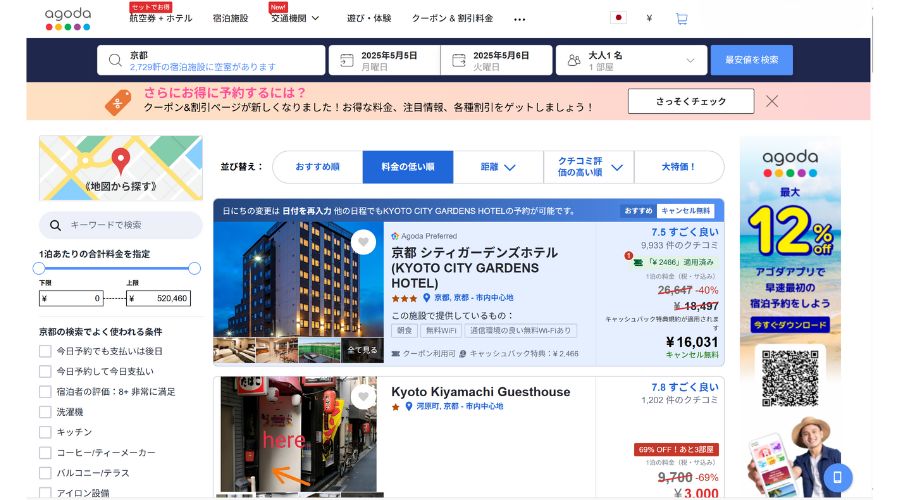900x500 pixels.
Task: Open the Agoda home logo
Action: coord(68,18)
